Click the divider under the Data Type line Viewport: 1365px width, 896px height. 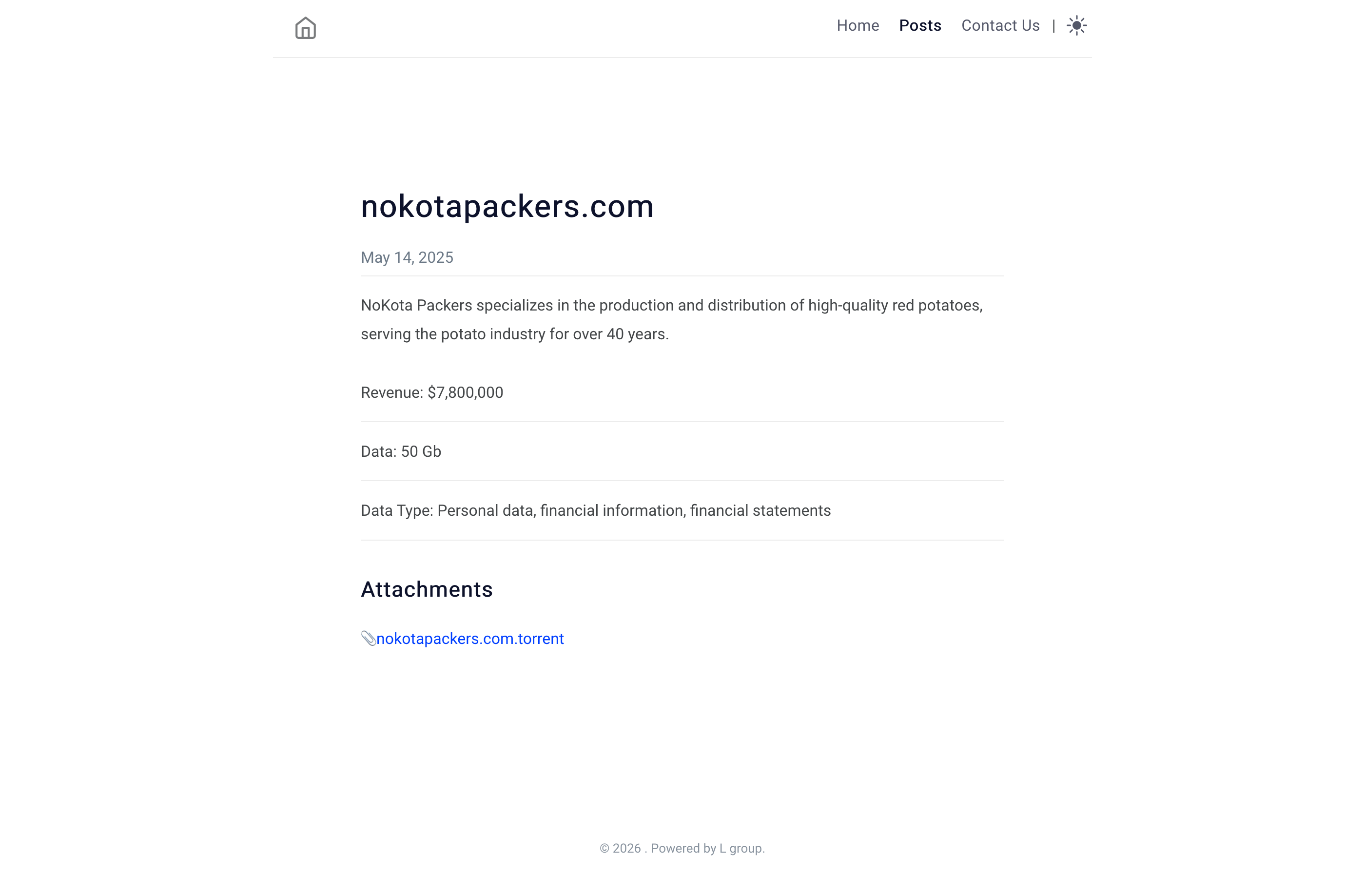[x=682, y=540]
